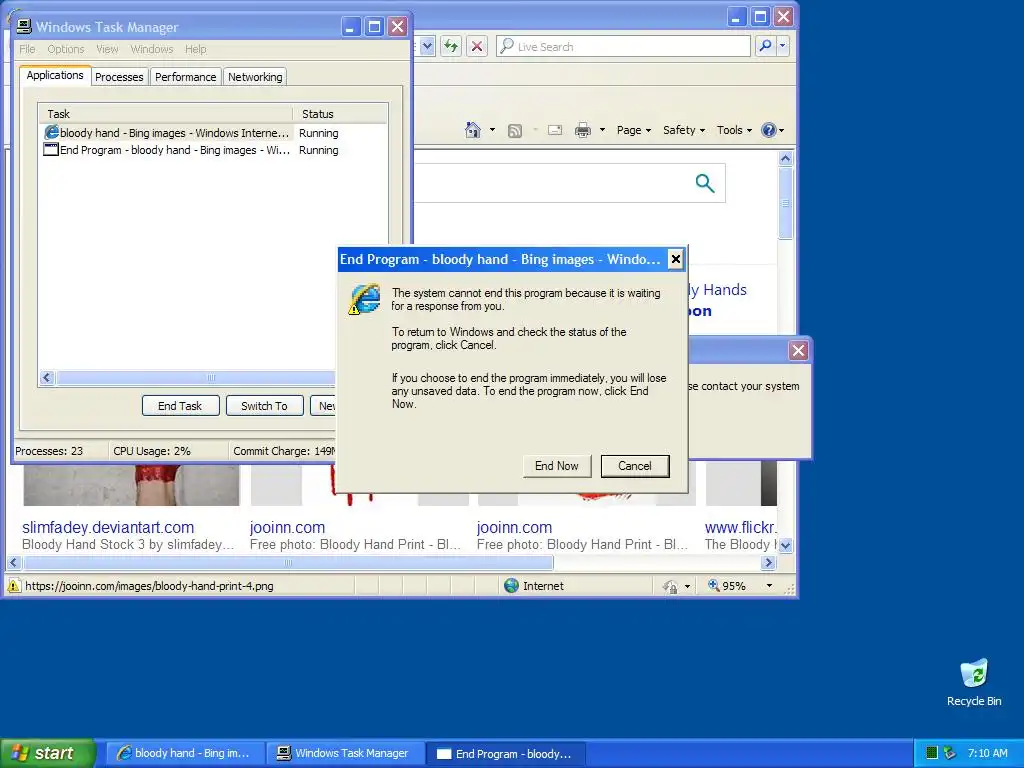Sort by the Task column header
Image resolution: width=1024 pixels, height=768 pixels.
click(165, 114)
